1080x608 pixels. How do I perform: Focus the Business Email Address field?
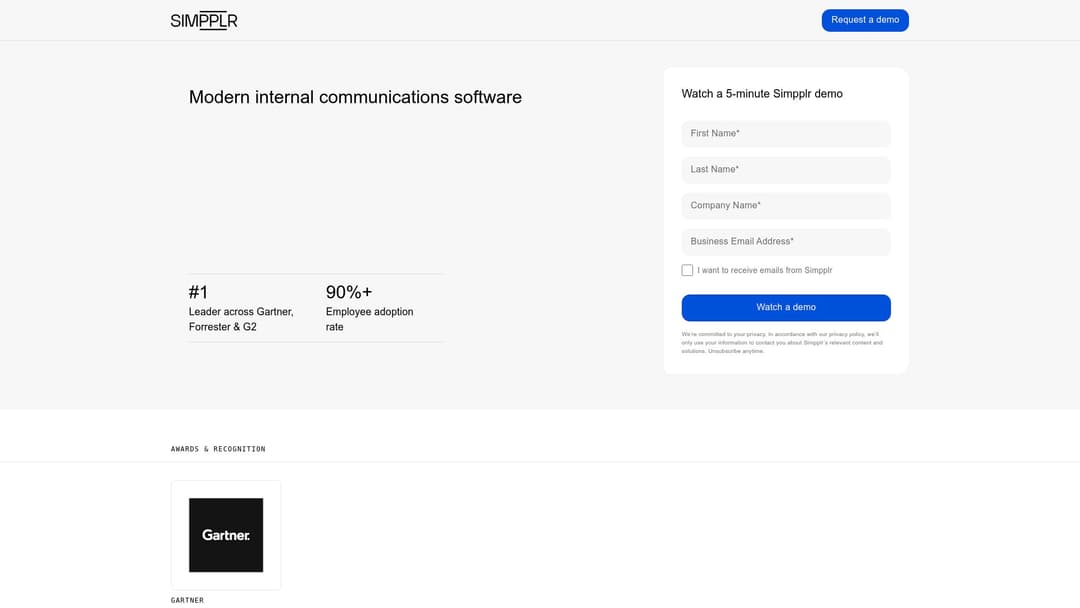(786, 242)
